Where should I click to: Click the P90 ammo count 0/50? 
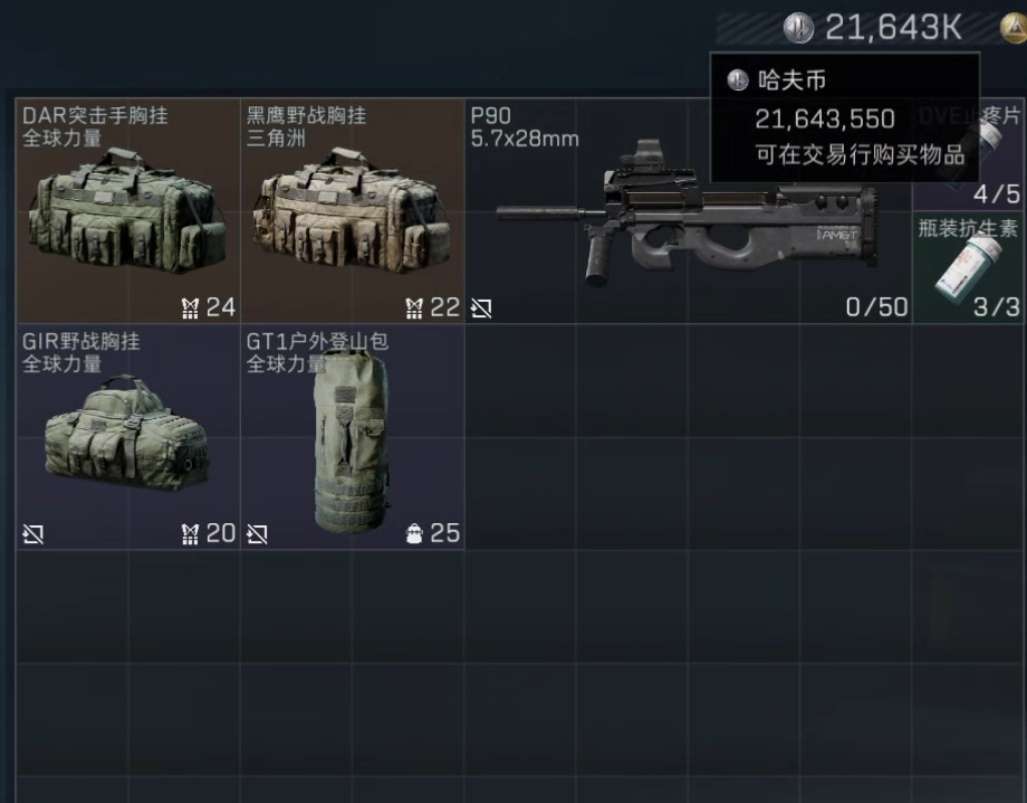point(876,307)
